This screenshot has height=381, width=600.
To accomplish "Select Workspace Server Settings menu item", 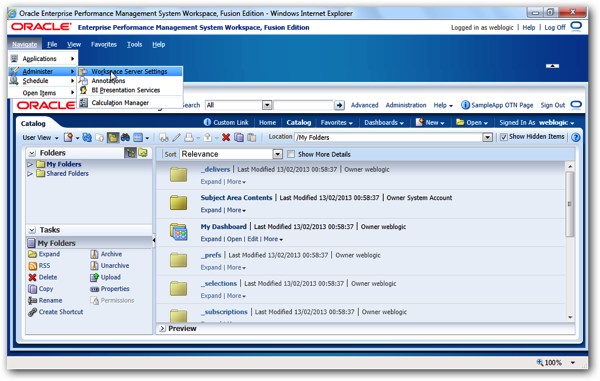I will click(x=130, y=72).
